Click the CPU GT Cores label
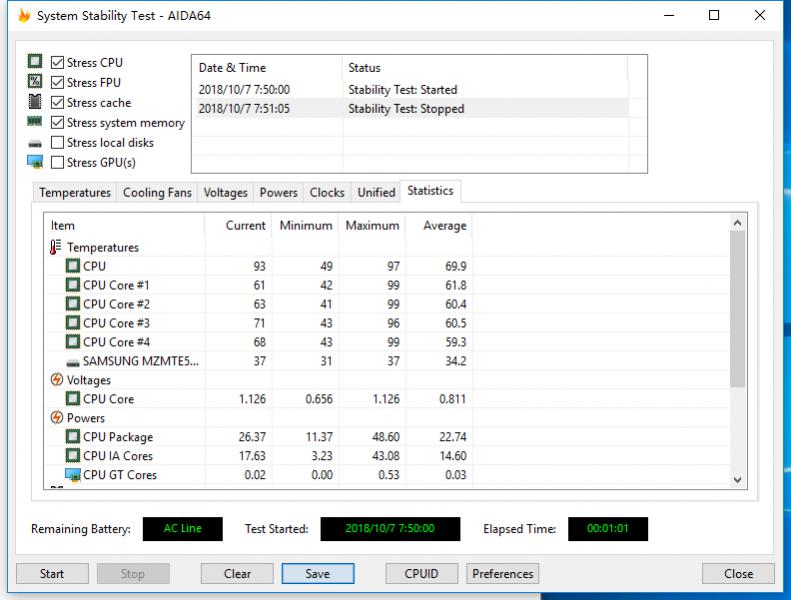Viewport: 791px width, 600px height. point(120,475)
